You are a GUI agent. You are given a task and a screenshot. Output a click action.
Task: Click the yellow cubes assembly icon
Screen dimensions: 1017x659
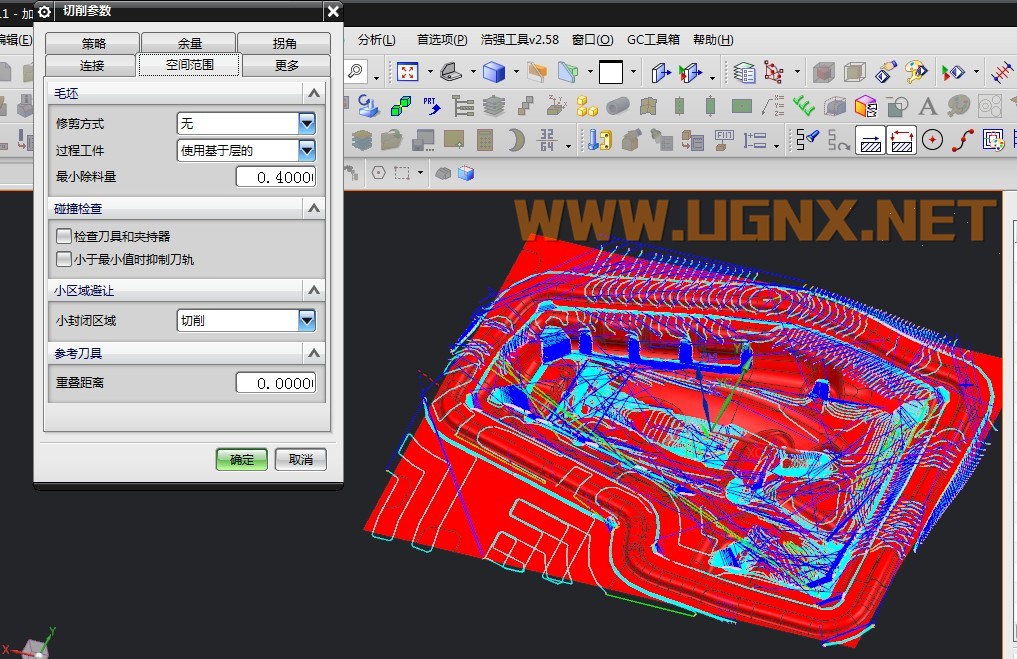tap(586, 106)
